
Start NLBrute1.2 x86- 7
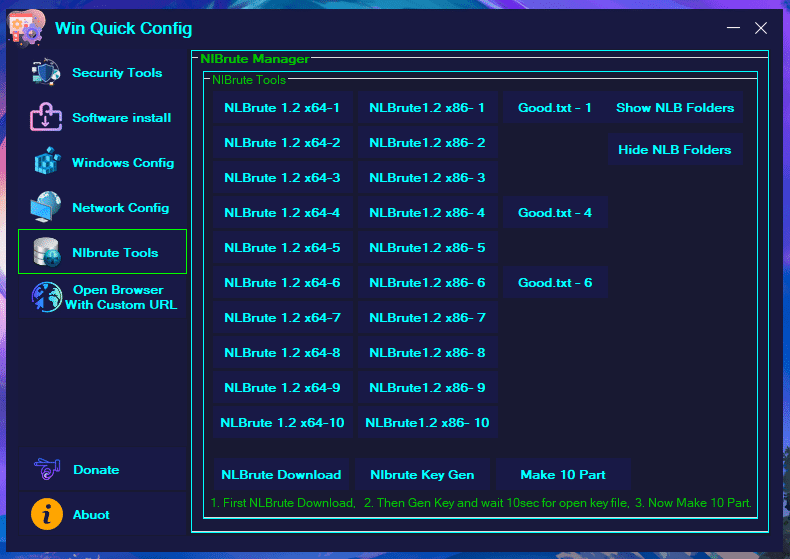click(427, 318)
